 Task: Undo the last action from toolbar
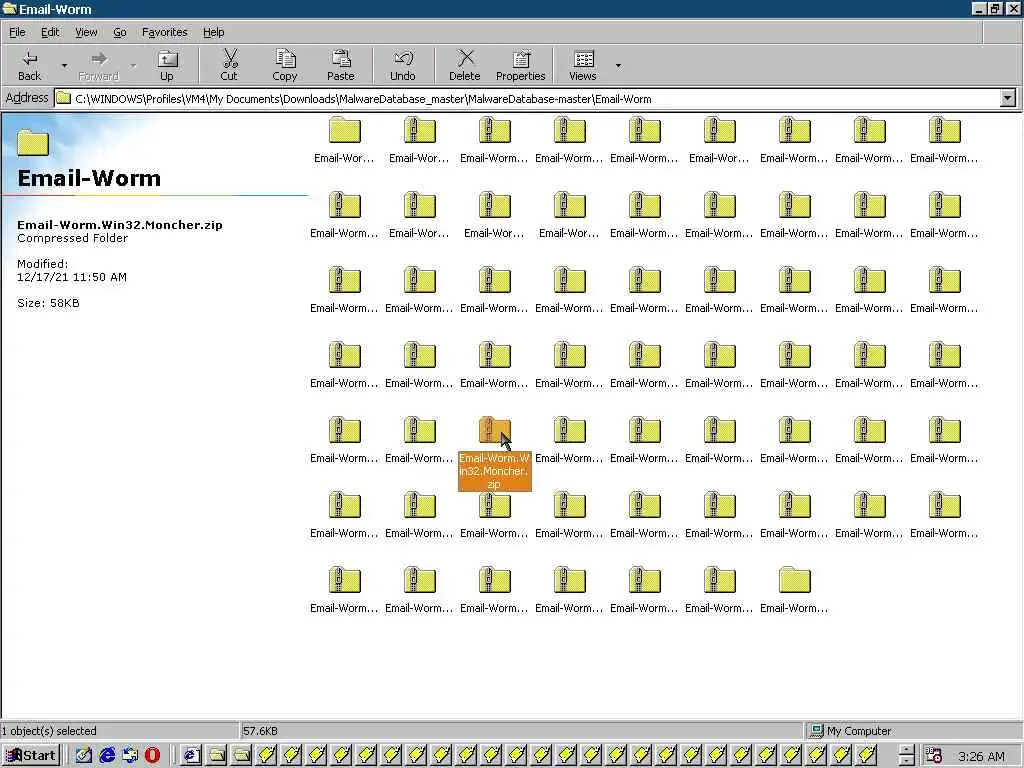click(403, 65)
